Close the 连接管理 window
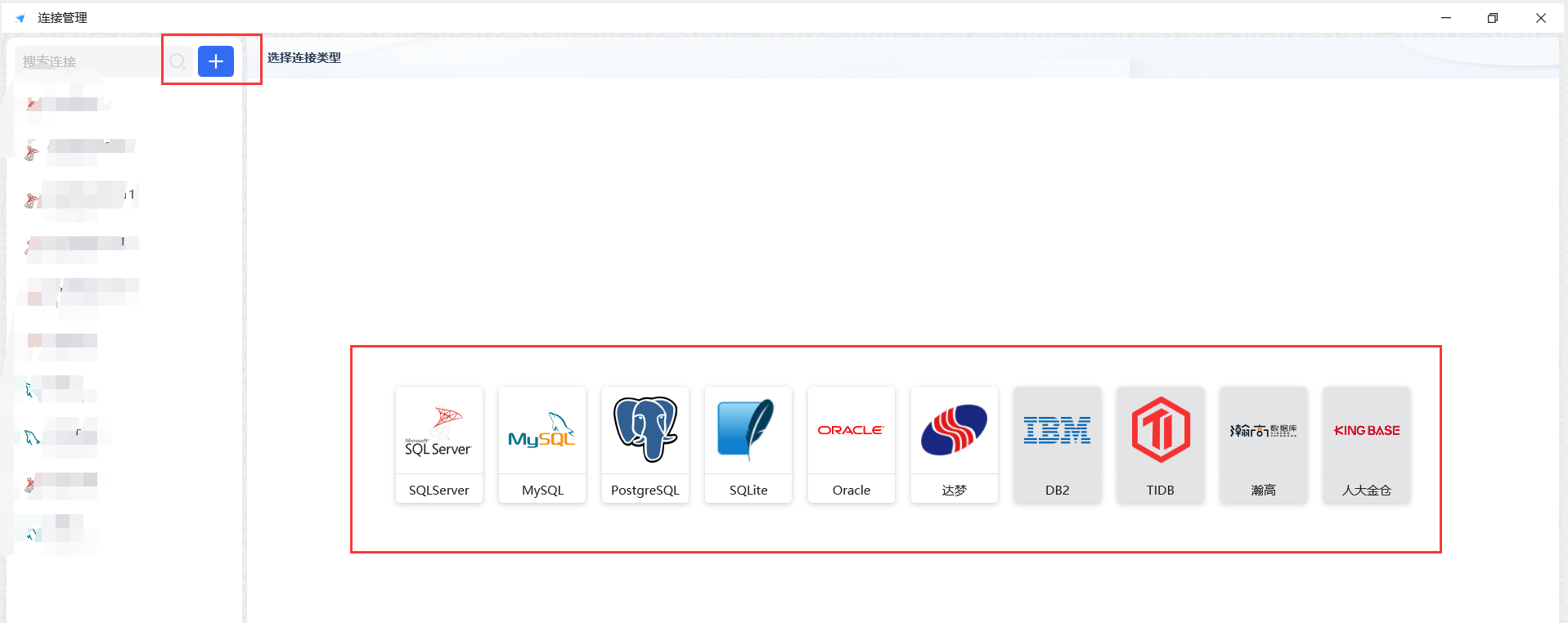 pos(1541,18)
